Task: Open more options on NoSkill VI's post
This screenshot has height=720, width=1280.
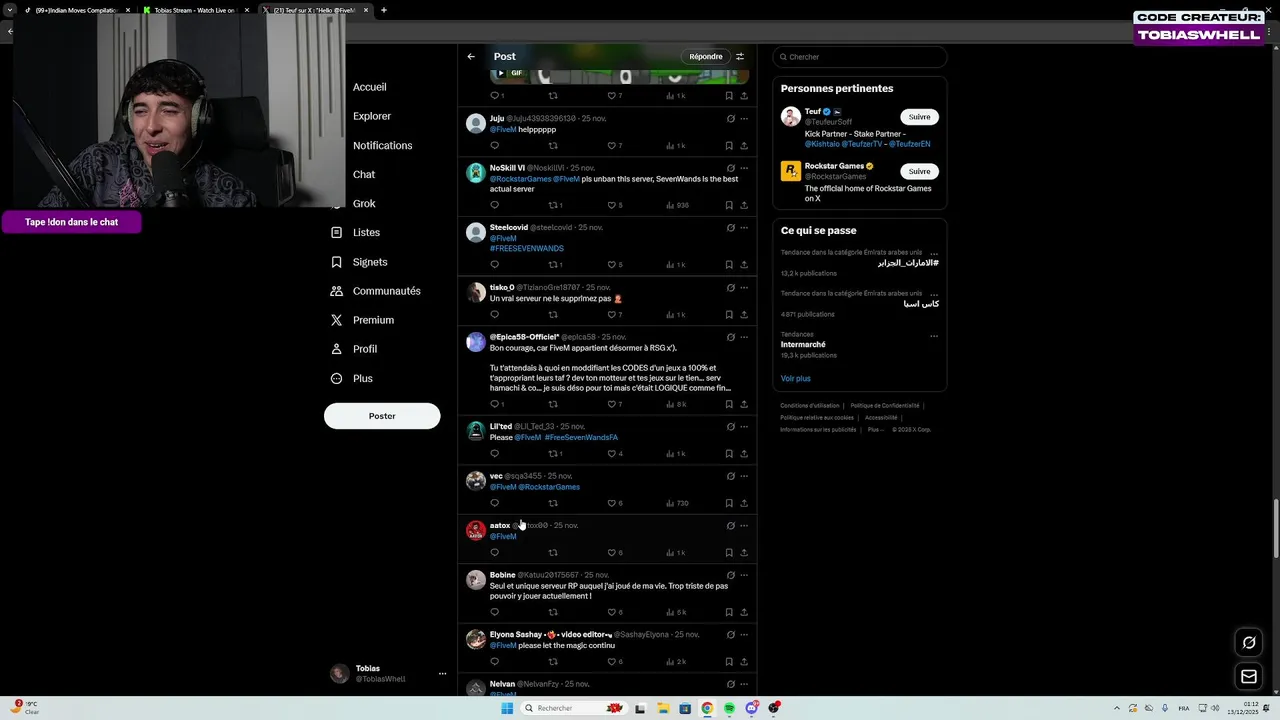Action: [x=744, y=168]
